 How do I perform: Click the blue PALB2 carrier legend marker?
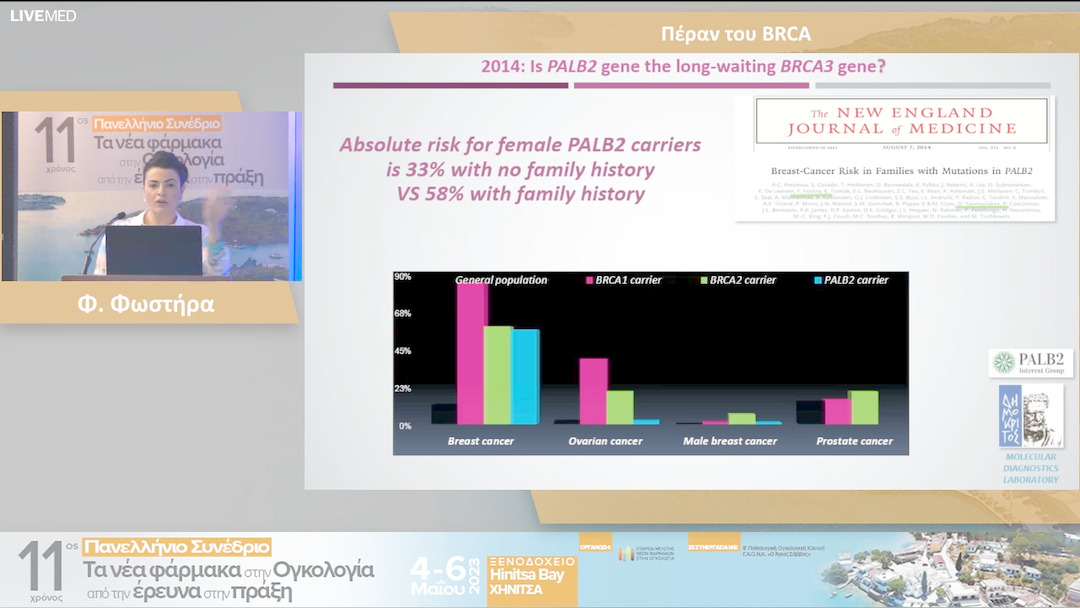(817, 280)
